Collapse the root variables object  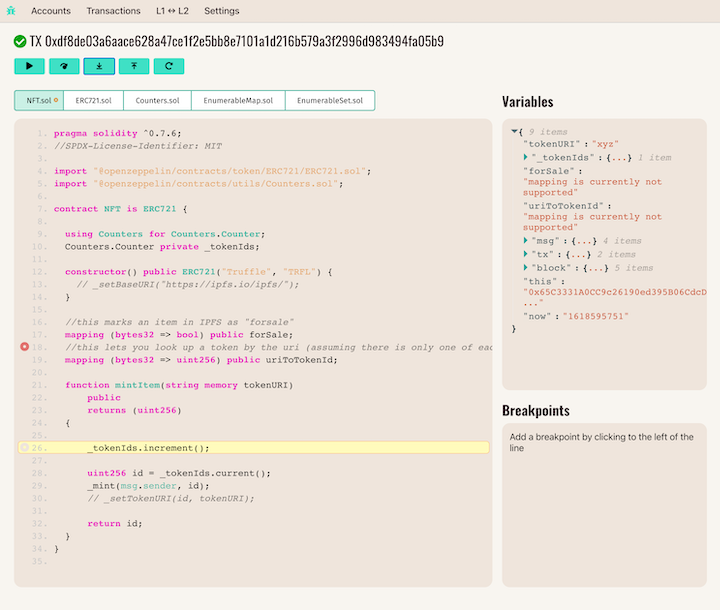(514, 132)
